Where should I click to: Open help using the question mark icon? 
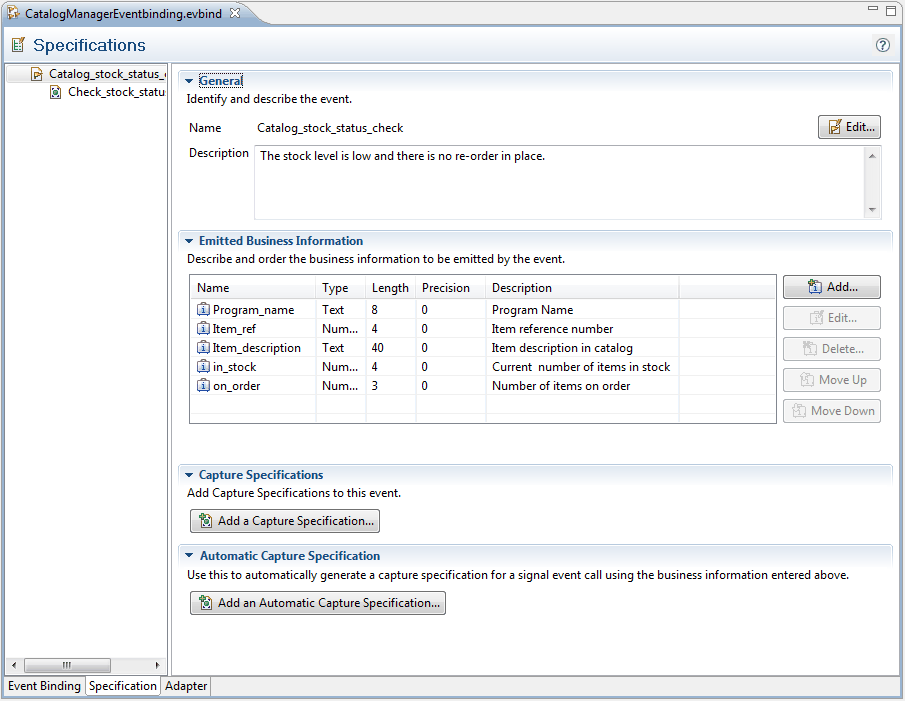(x=882, y=45)
